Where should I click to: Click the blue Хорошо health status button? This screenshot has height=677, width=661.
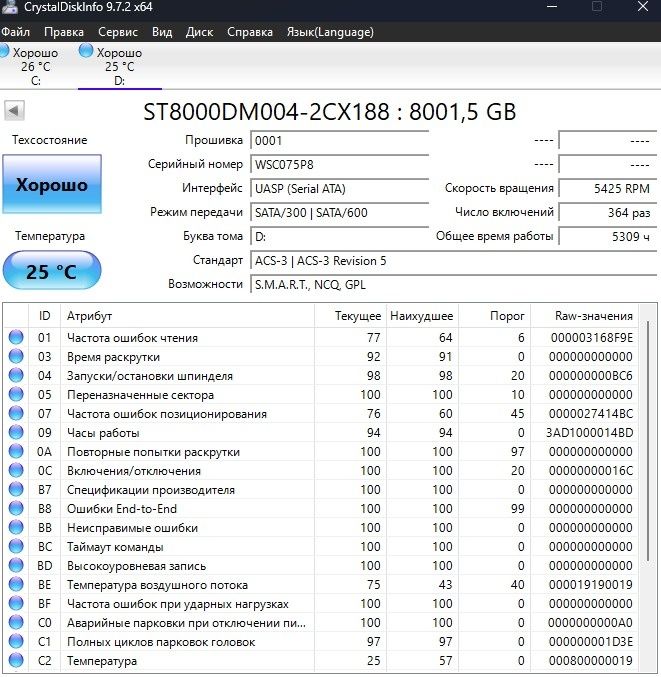(x=52, y=184)
